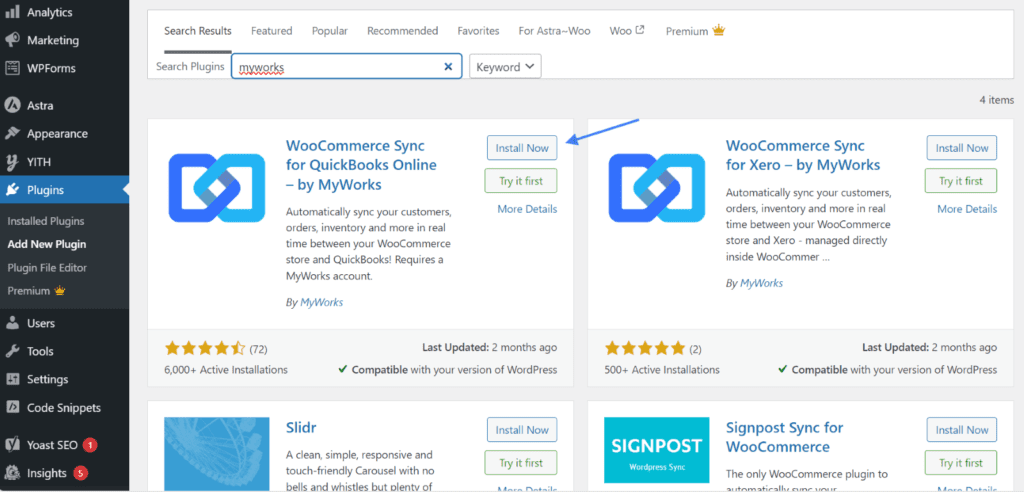Click the '500+ Active Installations' text
The width and height of the screenshot is (1024, 492).
[662, 370]
